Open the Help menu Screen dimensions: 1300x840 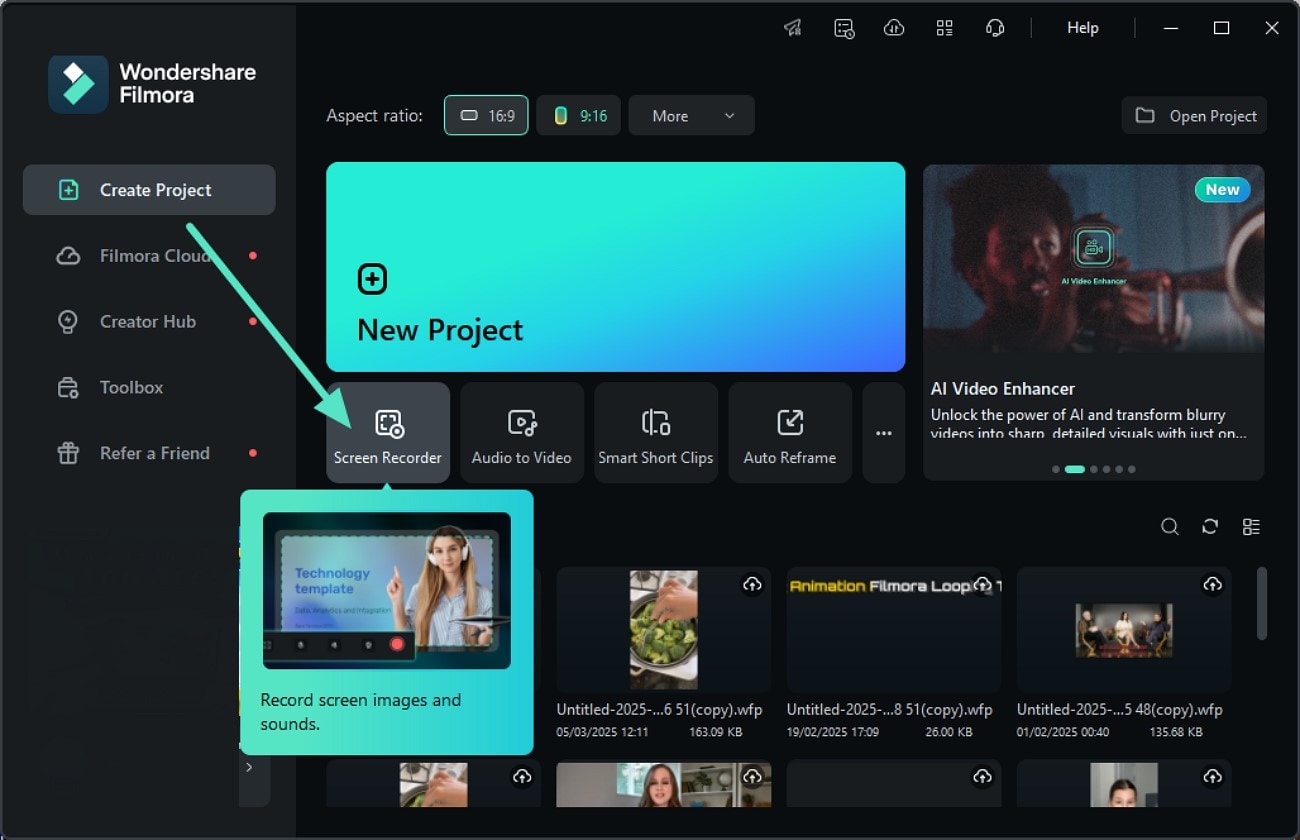point(1083,28)
